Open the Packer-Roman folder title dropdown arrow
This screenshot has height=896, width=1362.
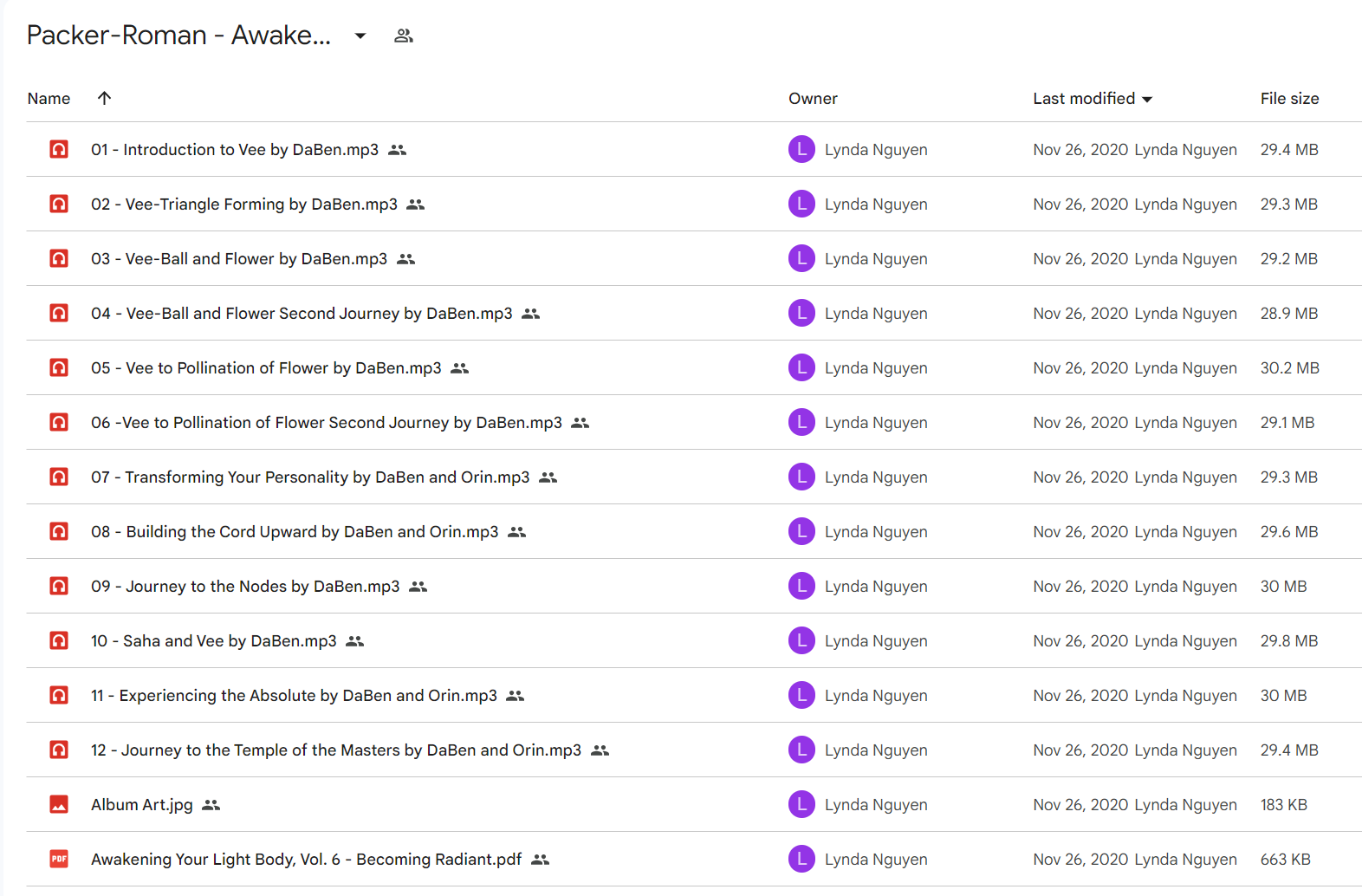360,36
